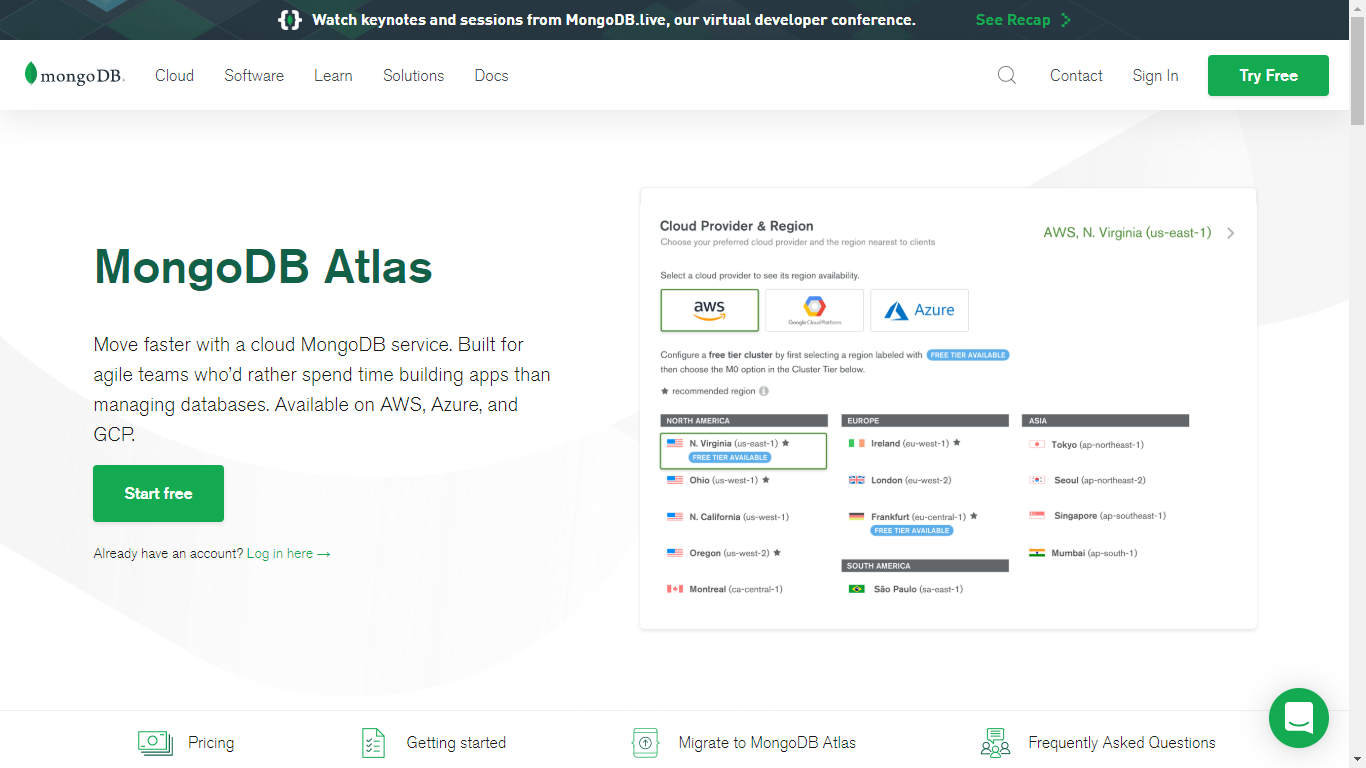Screen dimensions: 1366x768
Task: Click the Ireland flag icon
Action: [857, 443]
